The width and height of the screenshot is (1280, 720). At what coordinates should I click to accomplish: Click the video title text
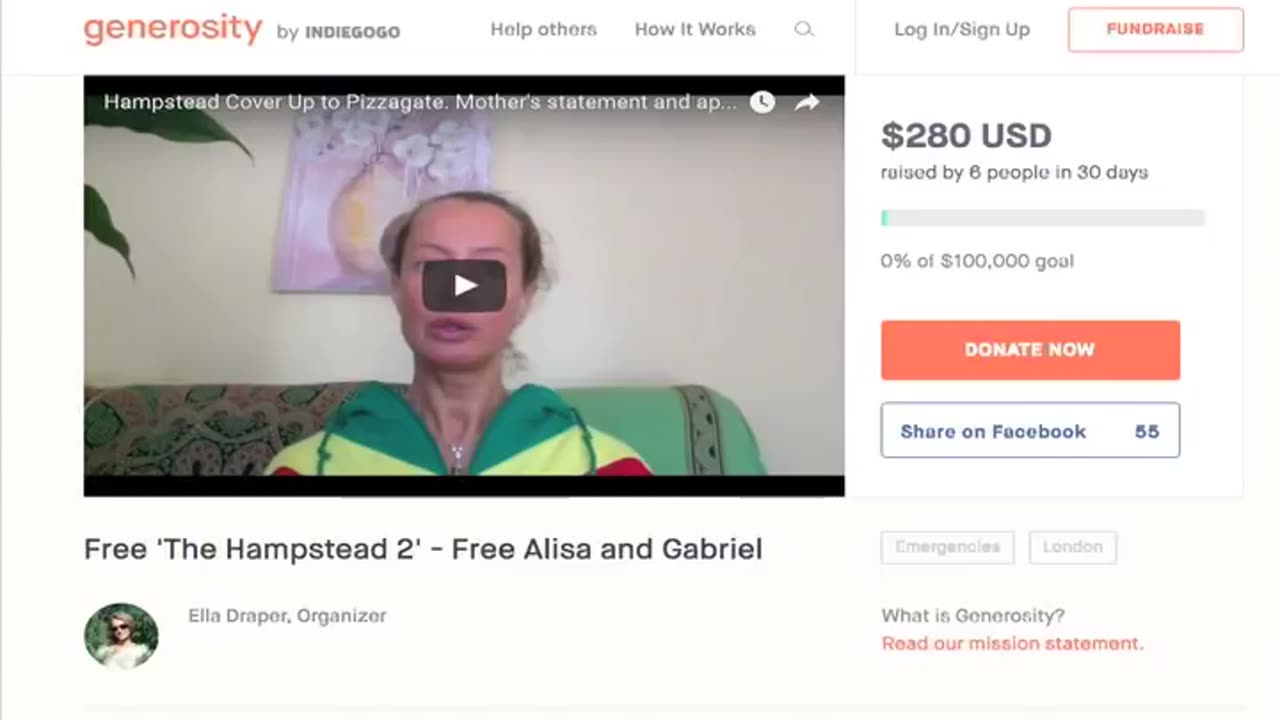[420, 102]
